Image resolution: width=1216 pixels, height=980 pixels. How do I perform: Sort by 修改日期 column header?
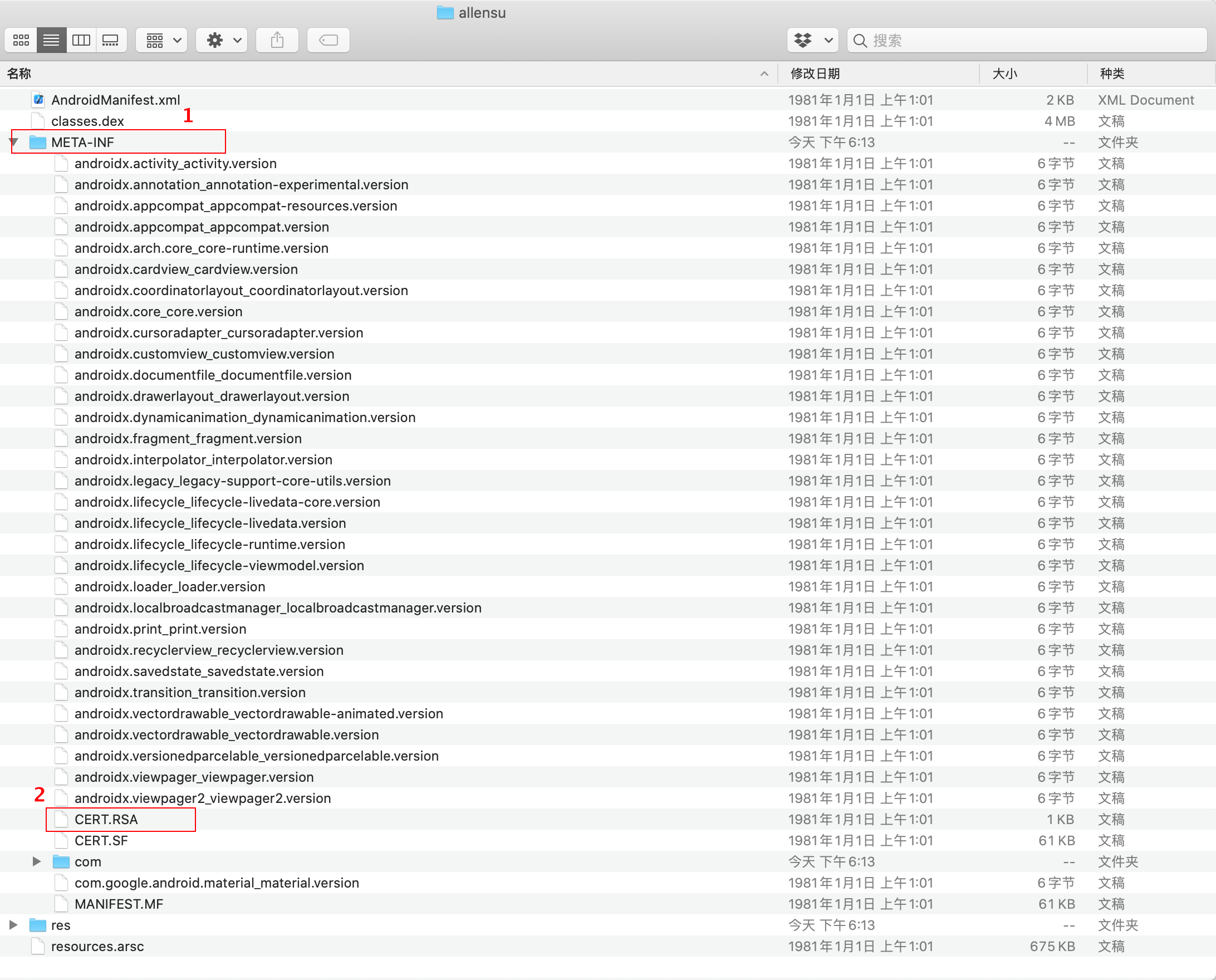click(815, 73)
